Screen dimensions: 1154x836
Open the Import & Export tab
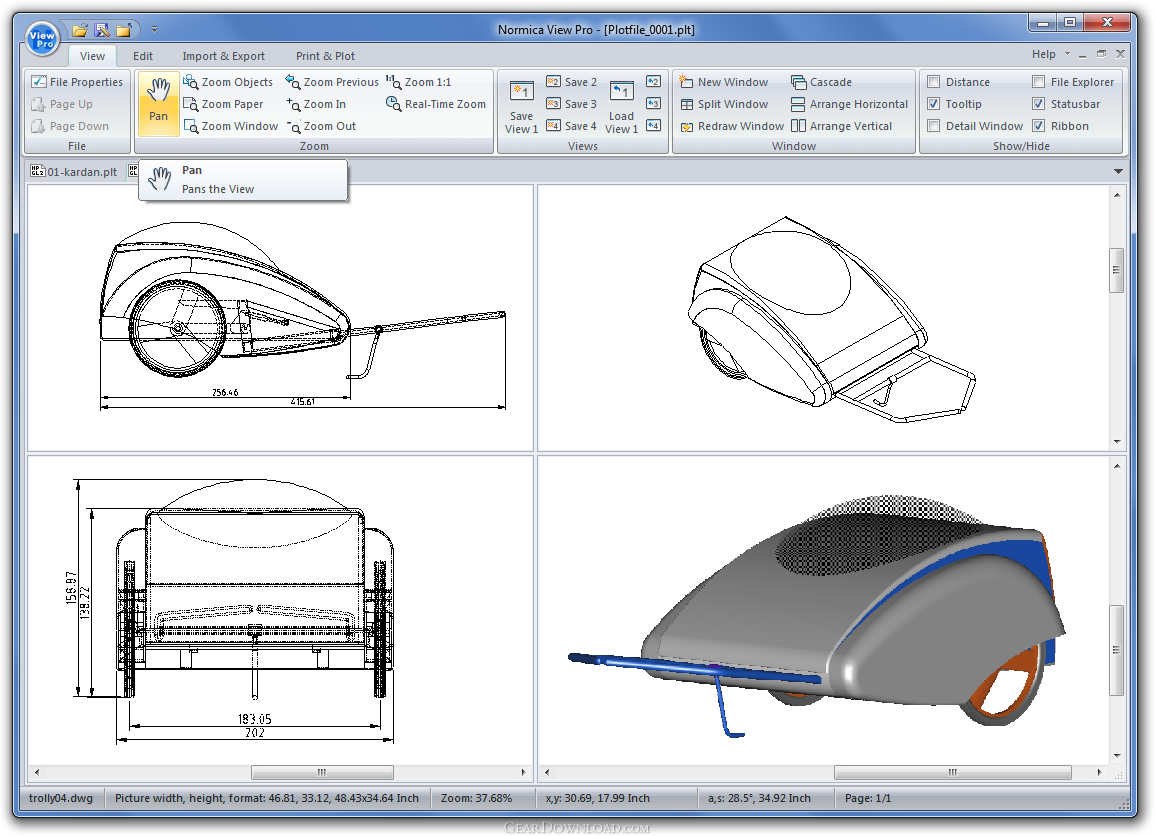pyautogui.click(x=224, y=56)
